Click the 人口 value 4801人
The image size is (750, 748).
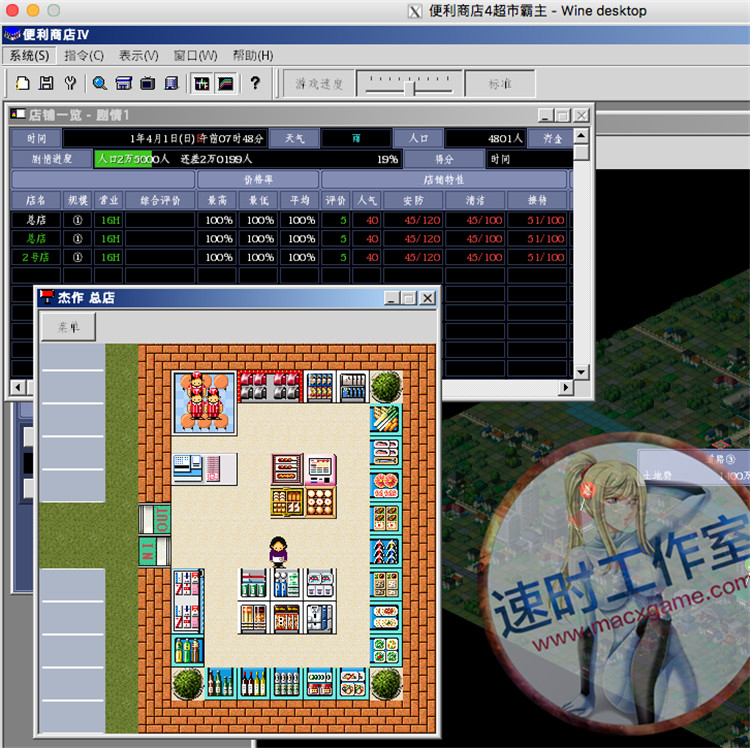[x=485, y=139]
